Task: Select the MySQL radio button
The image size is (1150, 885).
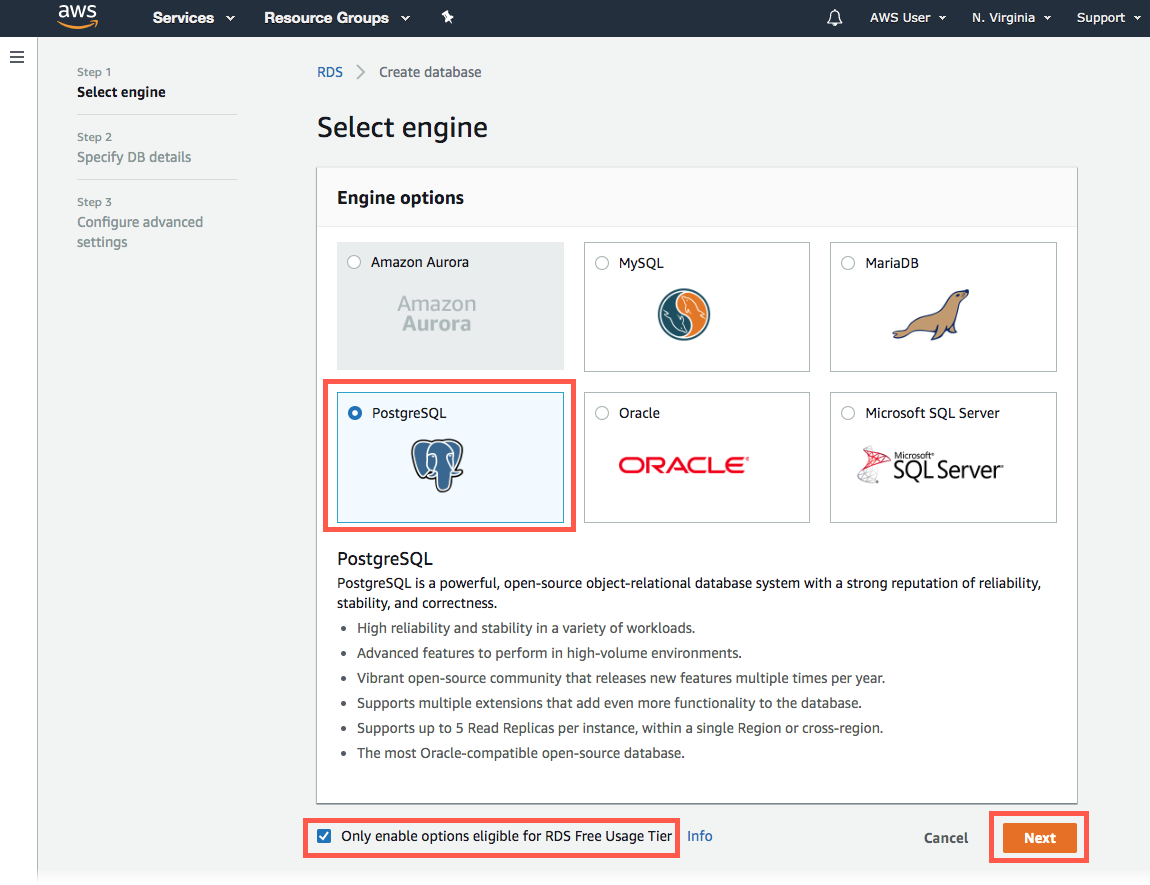Action: coord(602,263)
